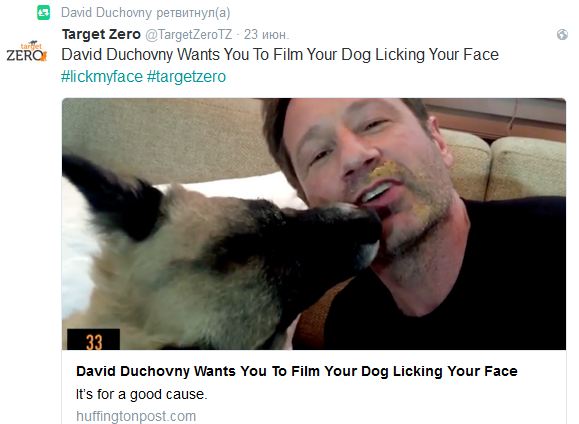Click the "ZERO" text in avatar logo
The image size is (579, 424).
(24, 55)
